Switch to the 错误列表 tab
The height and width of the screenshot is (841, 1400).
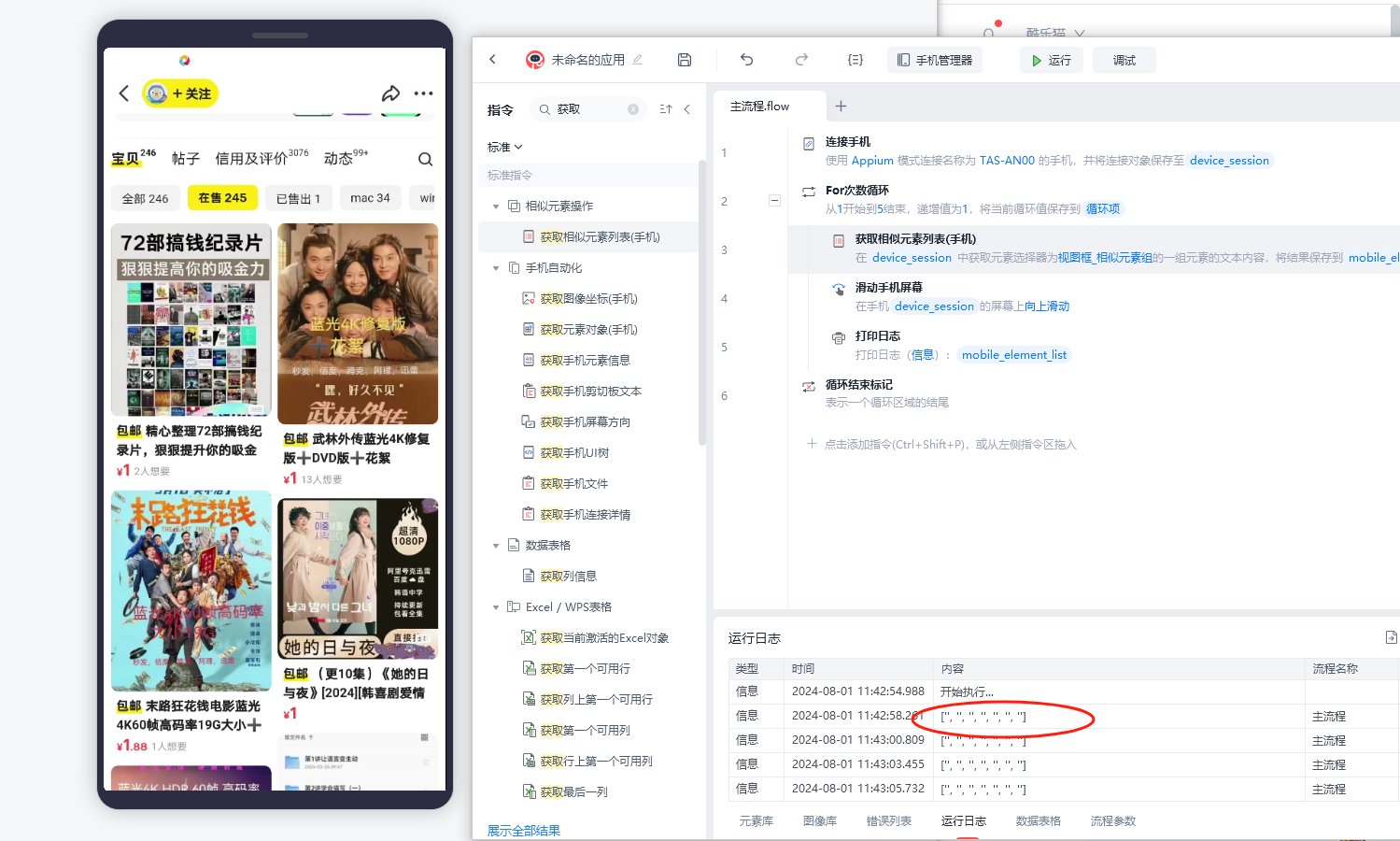pos(888,820)
